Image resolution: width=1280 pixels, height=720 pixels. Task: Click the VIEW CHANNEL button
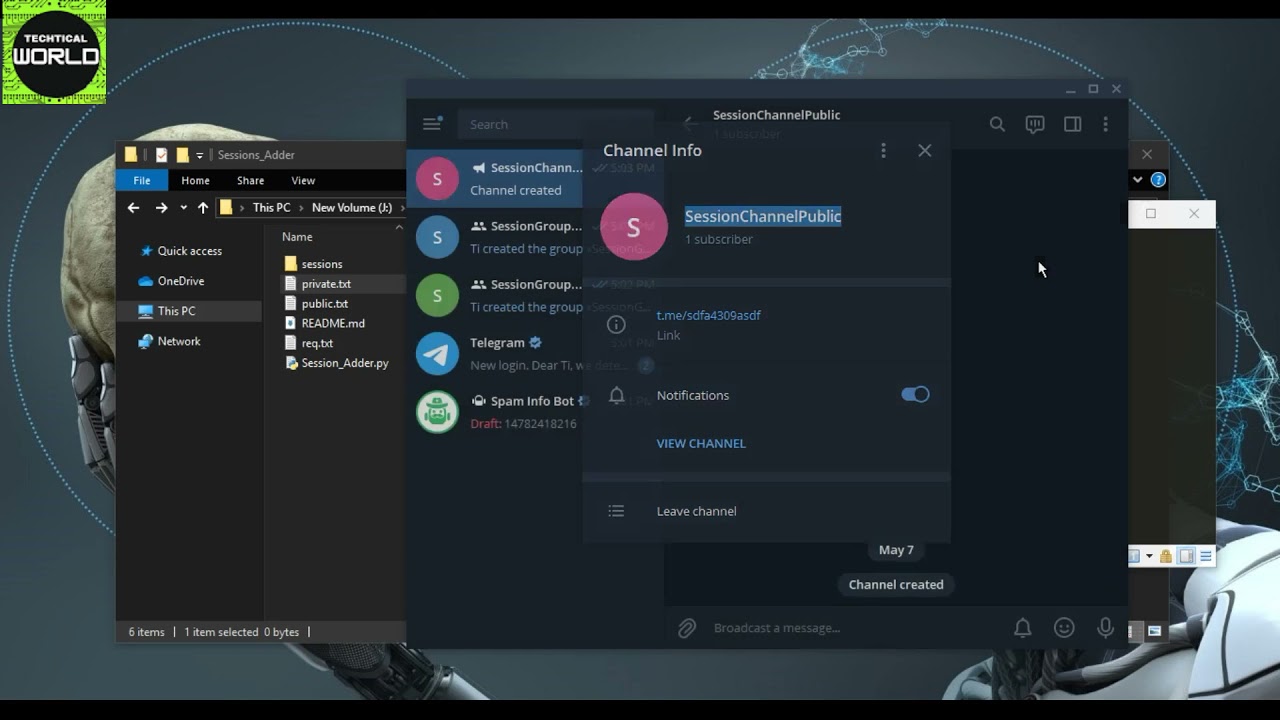pyautogui.click(x=701, y=443)
